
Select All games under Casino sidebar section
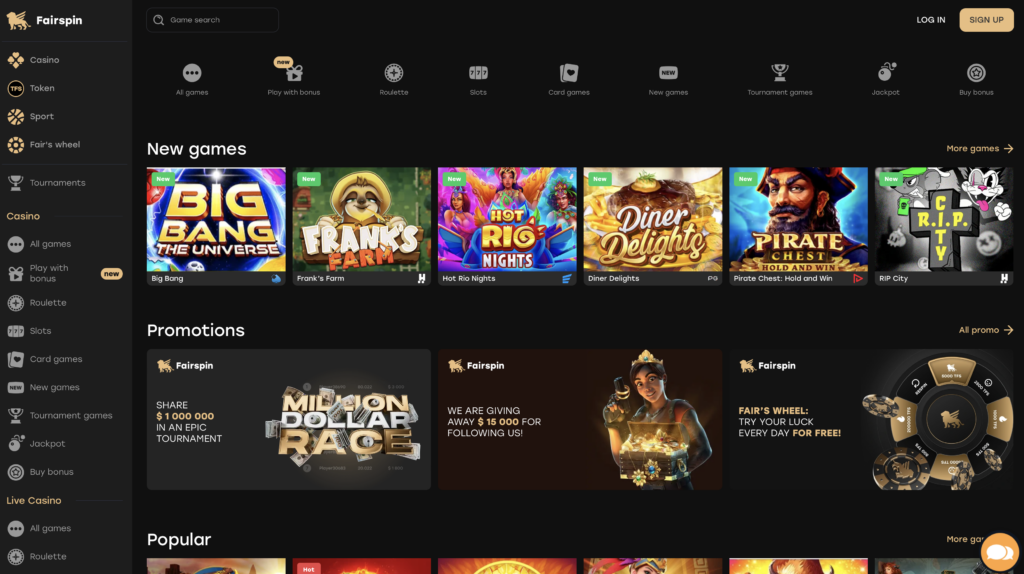click(x=39, y=244)
